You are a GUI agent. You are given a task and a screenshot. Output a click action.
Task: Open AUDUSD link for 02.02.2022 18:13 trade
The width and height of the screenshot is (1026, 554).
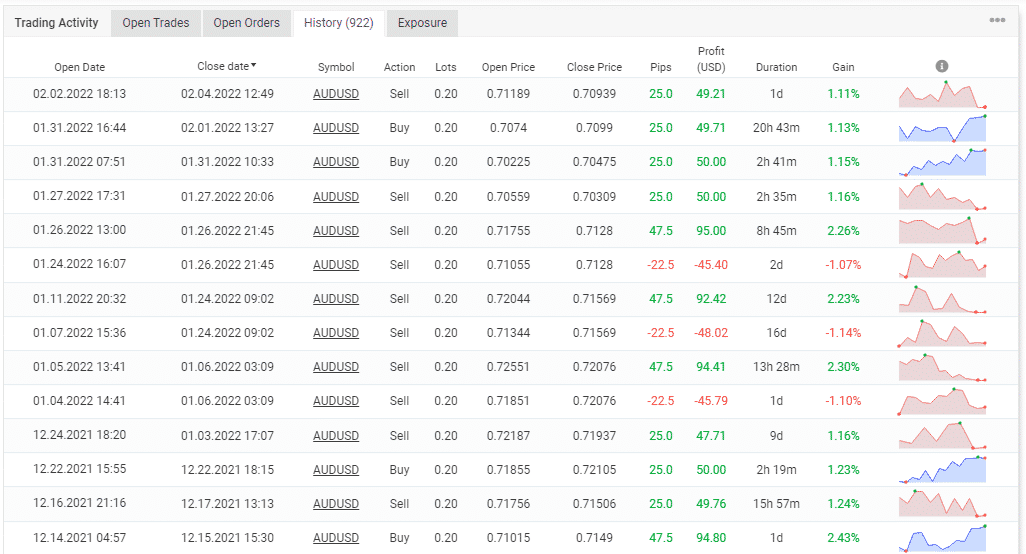coord(336,94)
